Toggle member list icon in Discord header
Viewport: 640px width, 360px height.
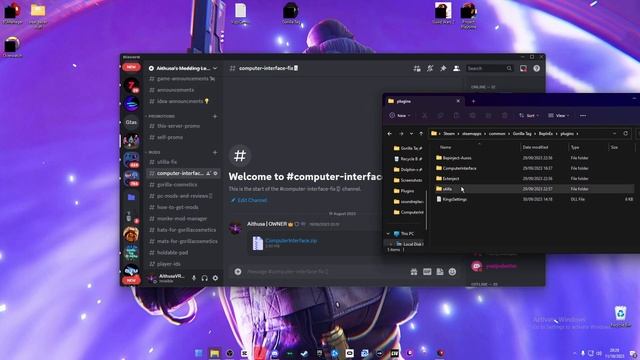(x=456, y=69)
